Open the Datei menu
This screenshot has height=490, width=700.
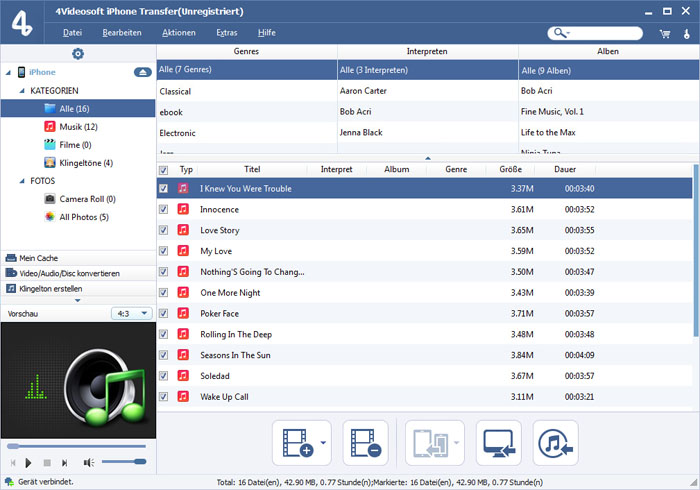[72, 33]
